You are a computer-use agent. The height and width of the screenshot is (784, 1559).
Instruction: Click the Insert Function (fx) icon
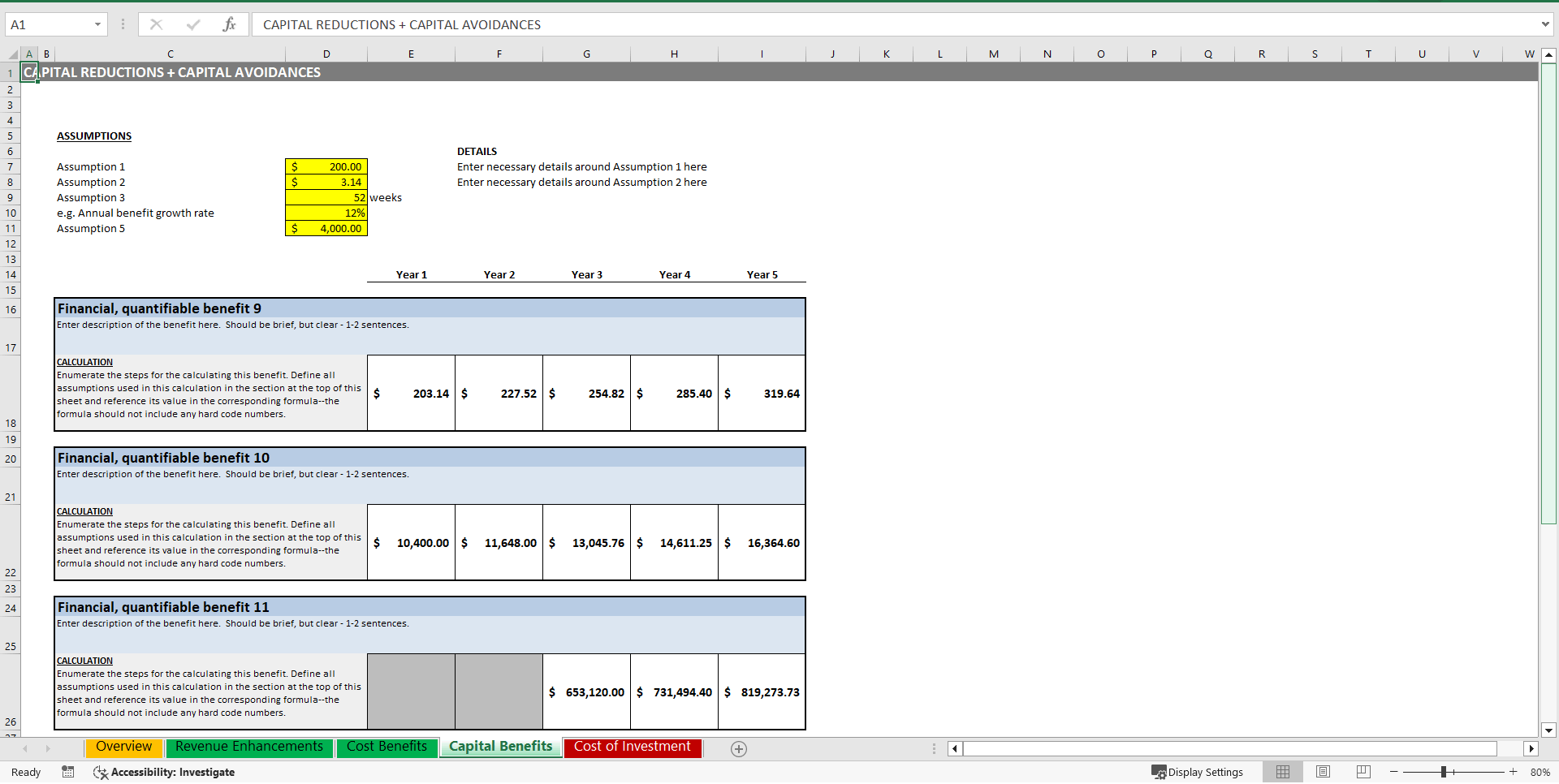[x=230, y=24]
